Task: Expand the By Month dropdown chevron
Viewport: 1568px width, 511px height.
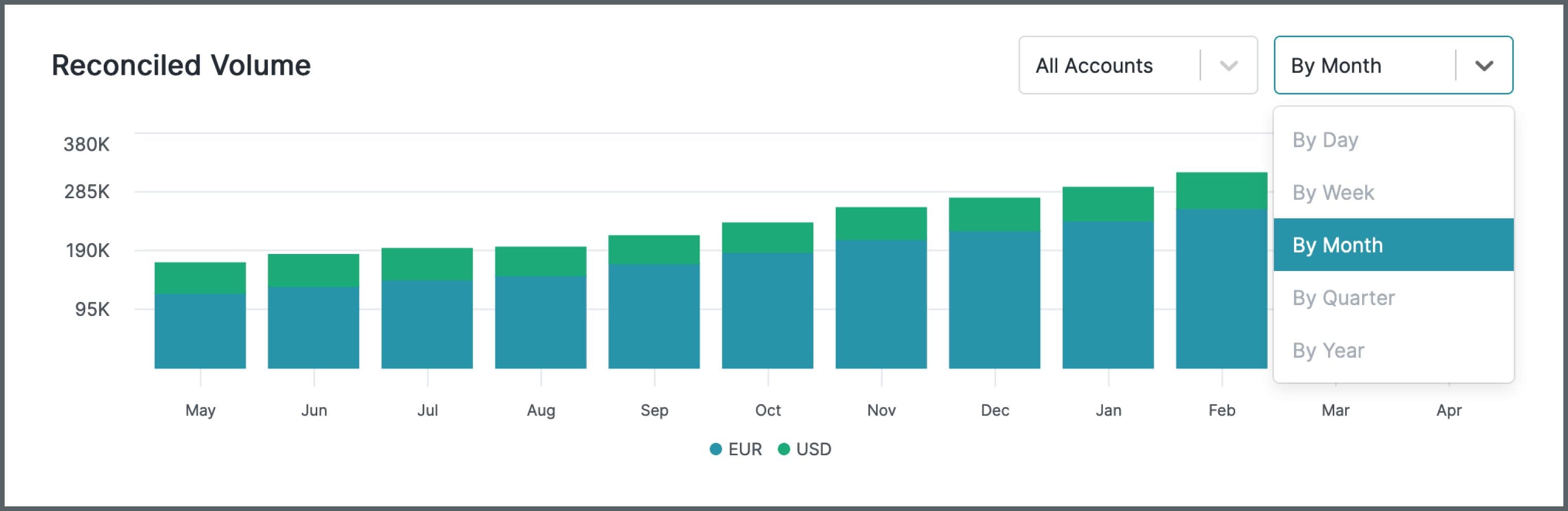Action: click(x=1485, y=65)
